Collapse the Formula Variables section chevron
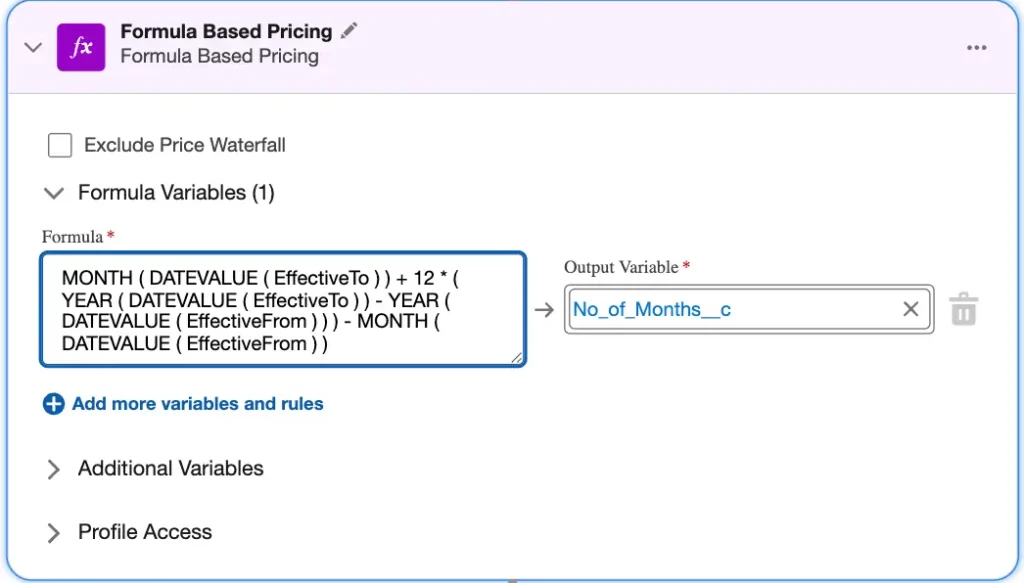The height and width of the screenshot is (583, 1024). (x=53, y=193)
